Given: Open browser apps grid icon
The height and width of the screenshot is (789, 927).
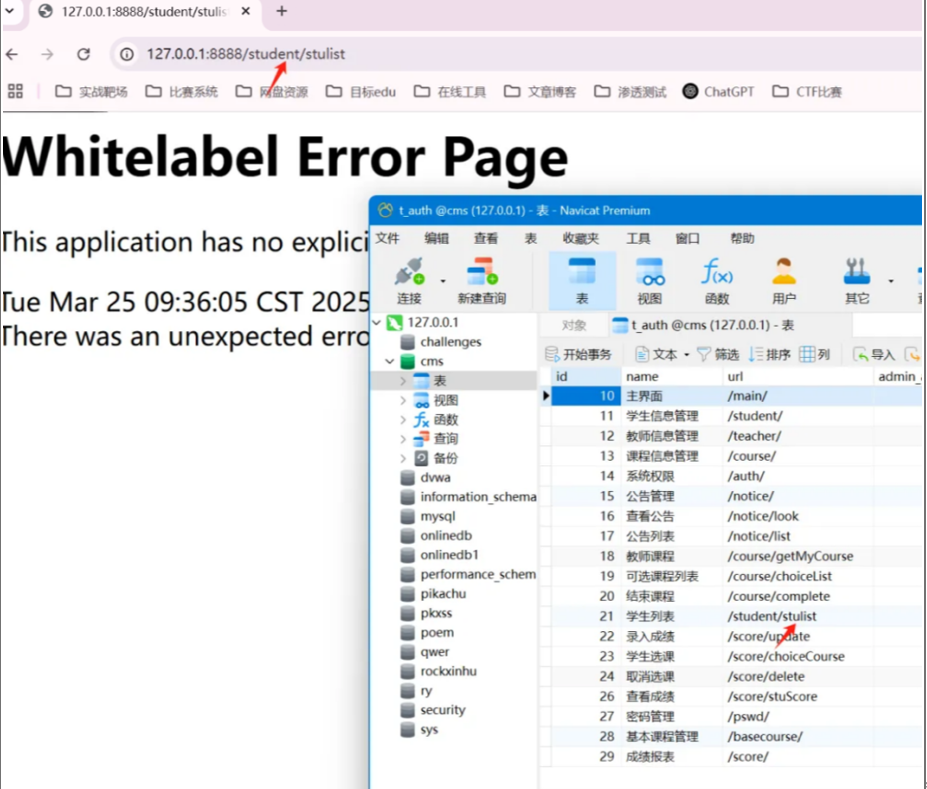Looking at the screenshot, I should pyautogui.click(x=15, y=91).
